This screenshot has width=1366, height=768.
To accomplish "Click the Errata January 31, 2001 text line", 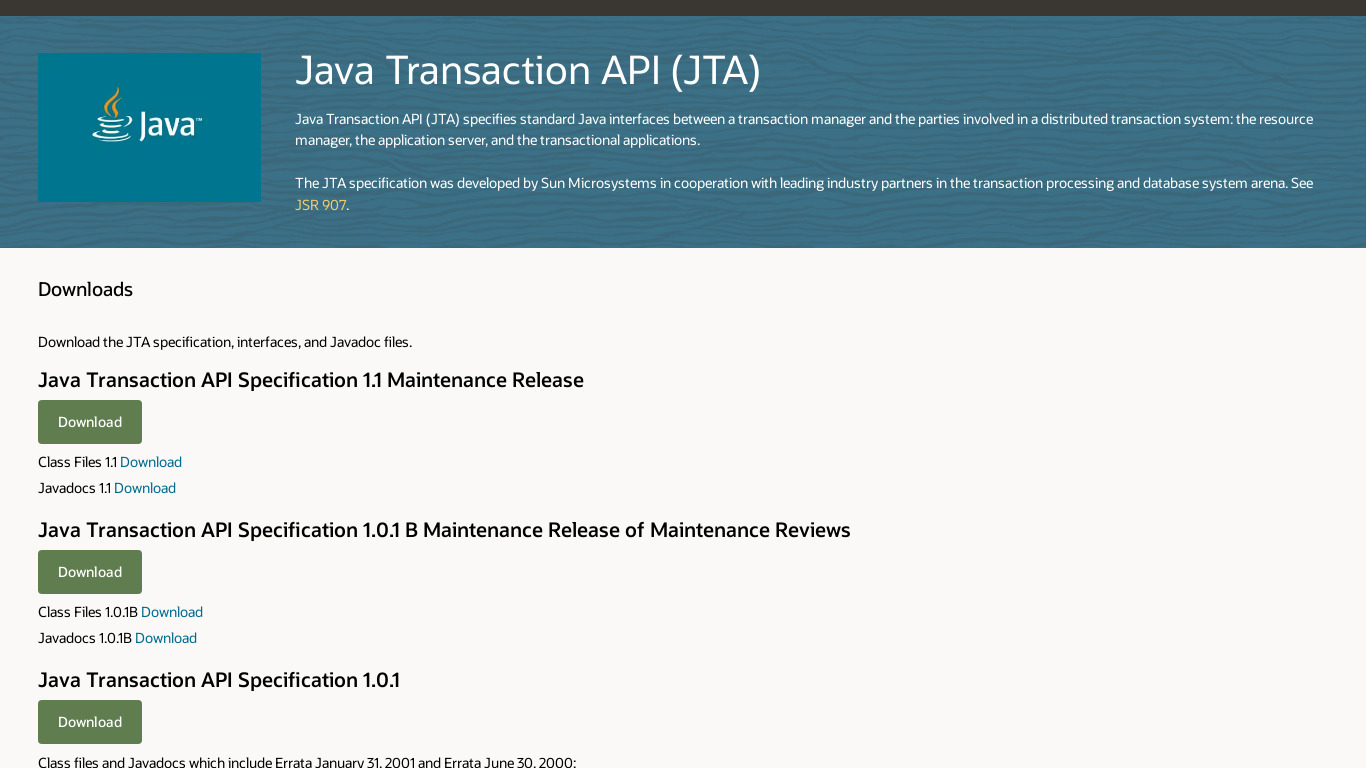I will point(307,762).
